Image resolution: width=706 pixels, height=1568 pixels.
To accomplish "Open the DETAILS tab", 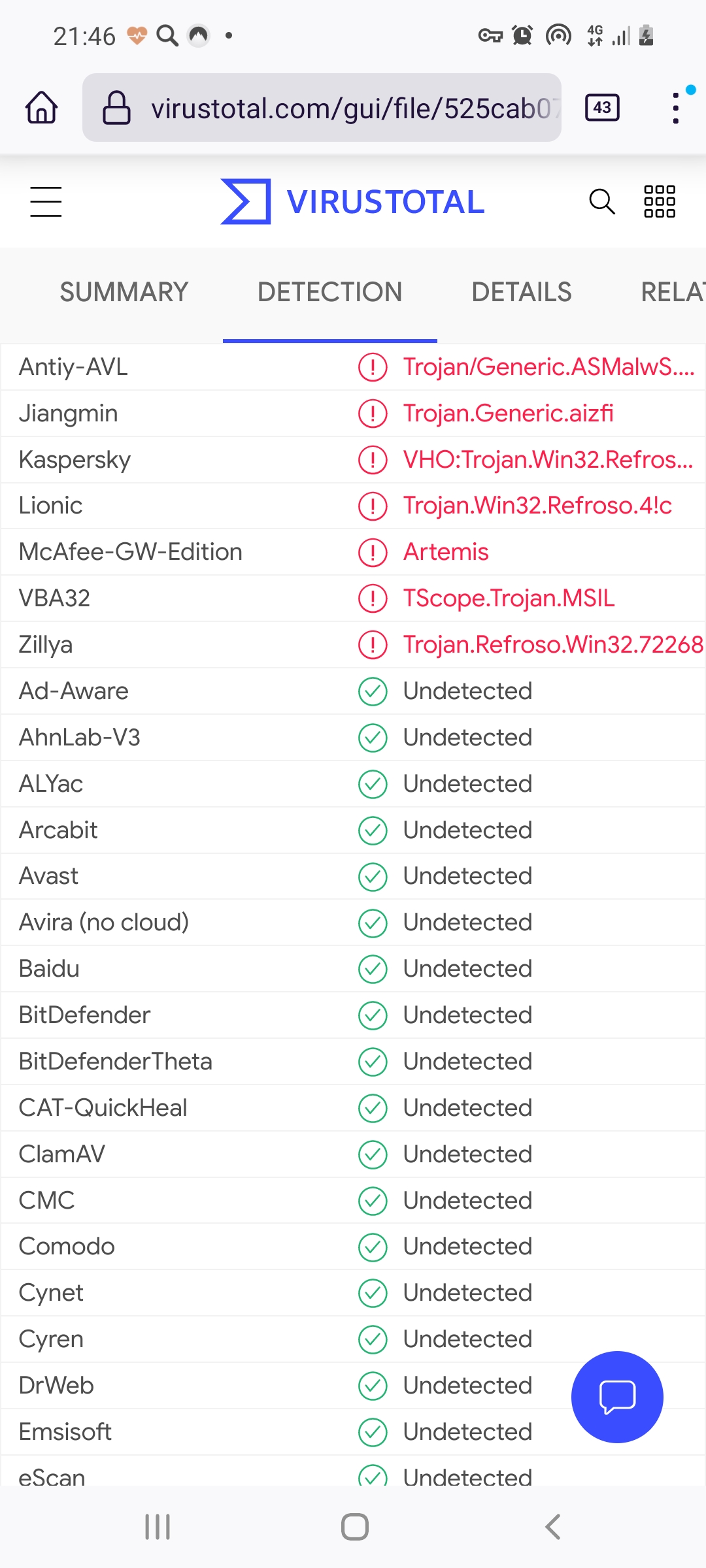I will coord(522,292).
